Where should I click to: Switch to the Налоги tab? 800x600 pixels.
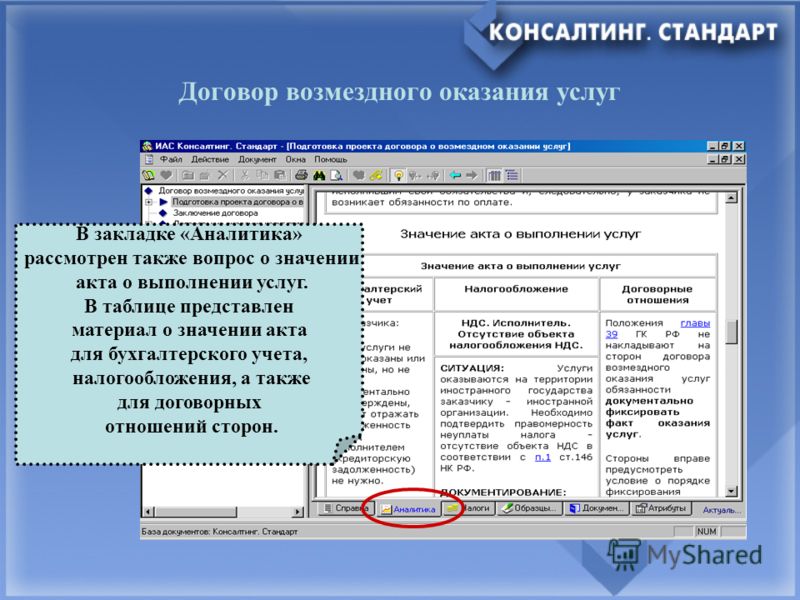coord(468,508)
